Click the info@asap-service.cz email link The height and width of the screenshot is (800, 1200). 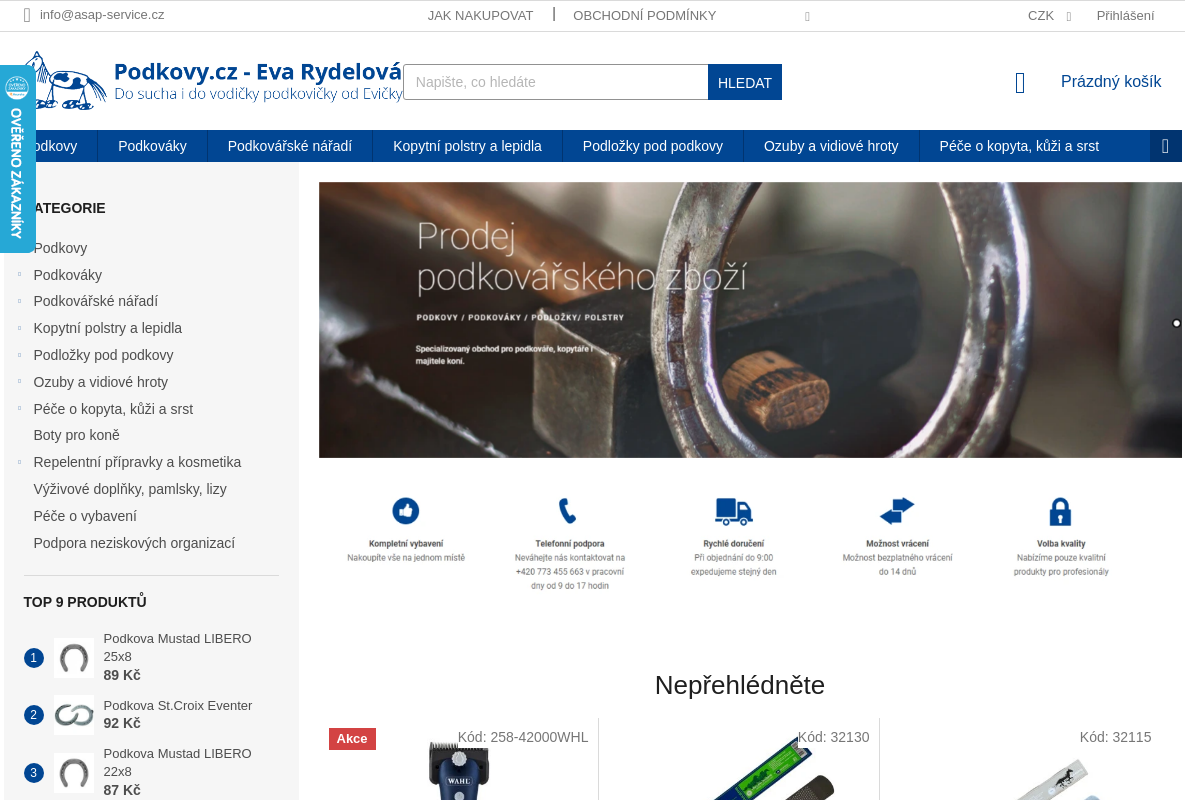[x=102, y=15]
